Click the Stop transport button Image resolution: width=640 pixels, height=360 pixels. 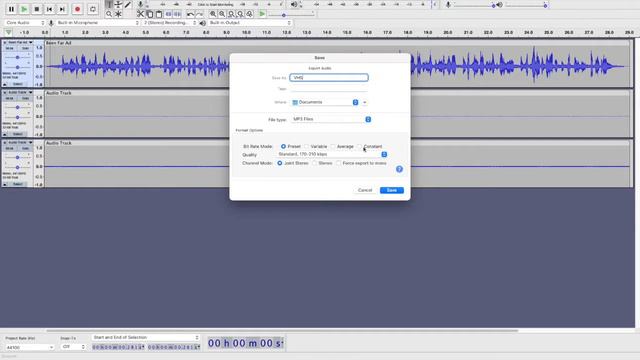click(x=37, y=9)
